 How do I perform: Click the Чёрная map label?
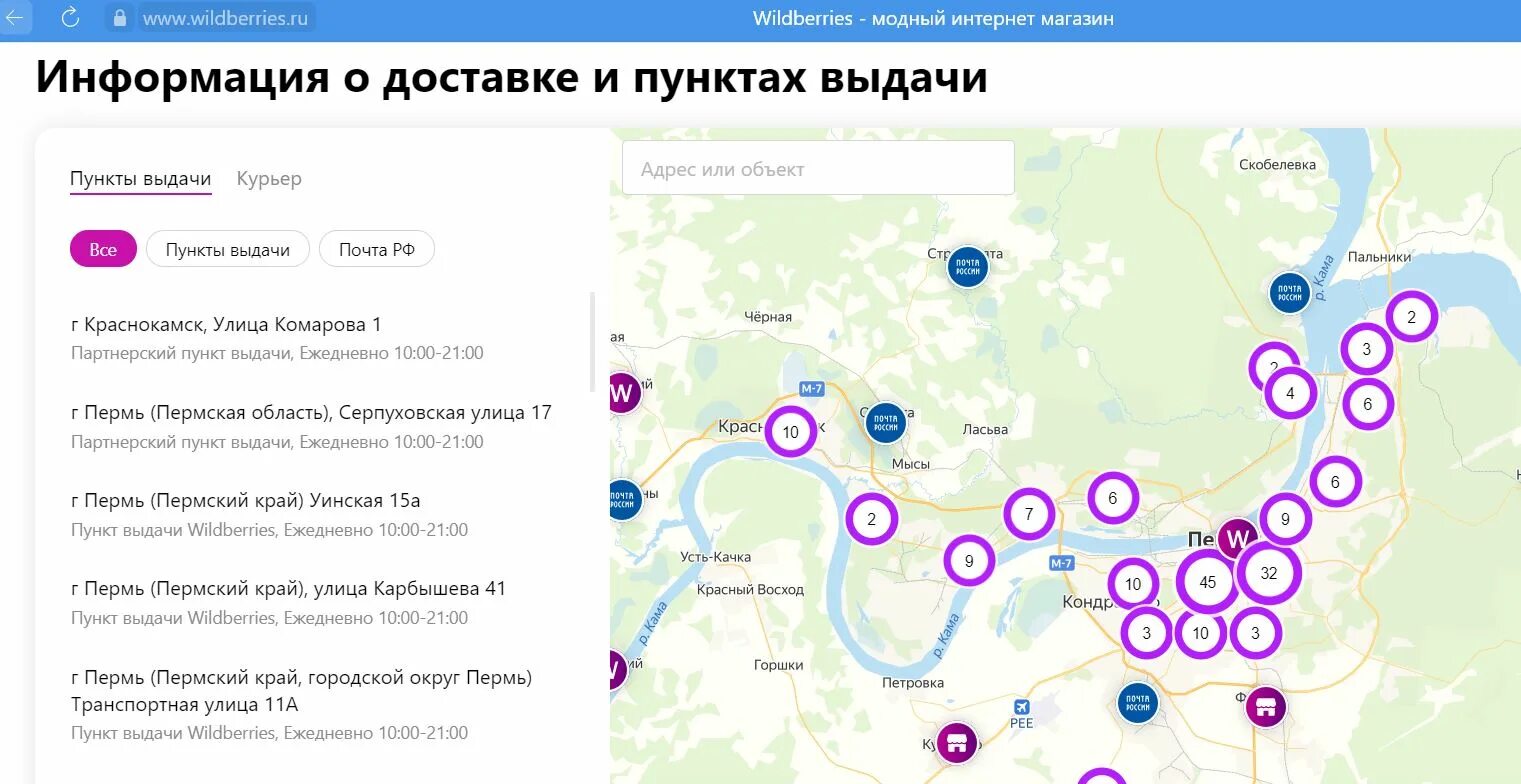tap(768, 317)
